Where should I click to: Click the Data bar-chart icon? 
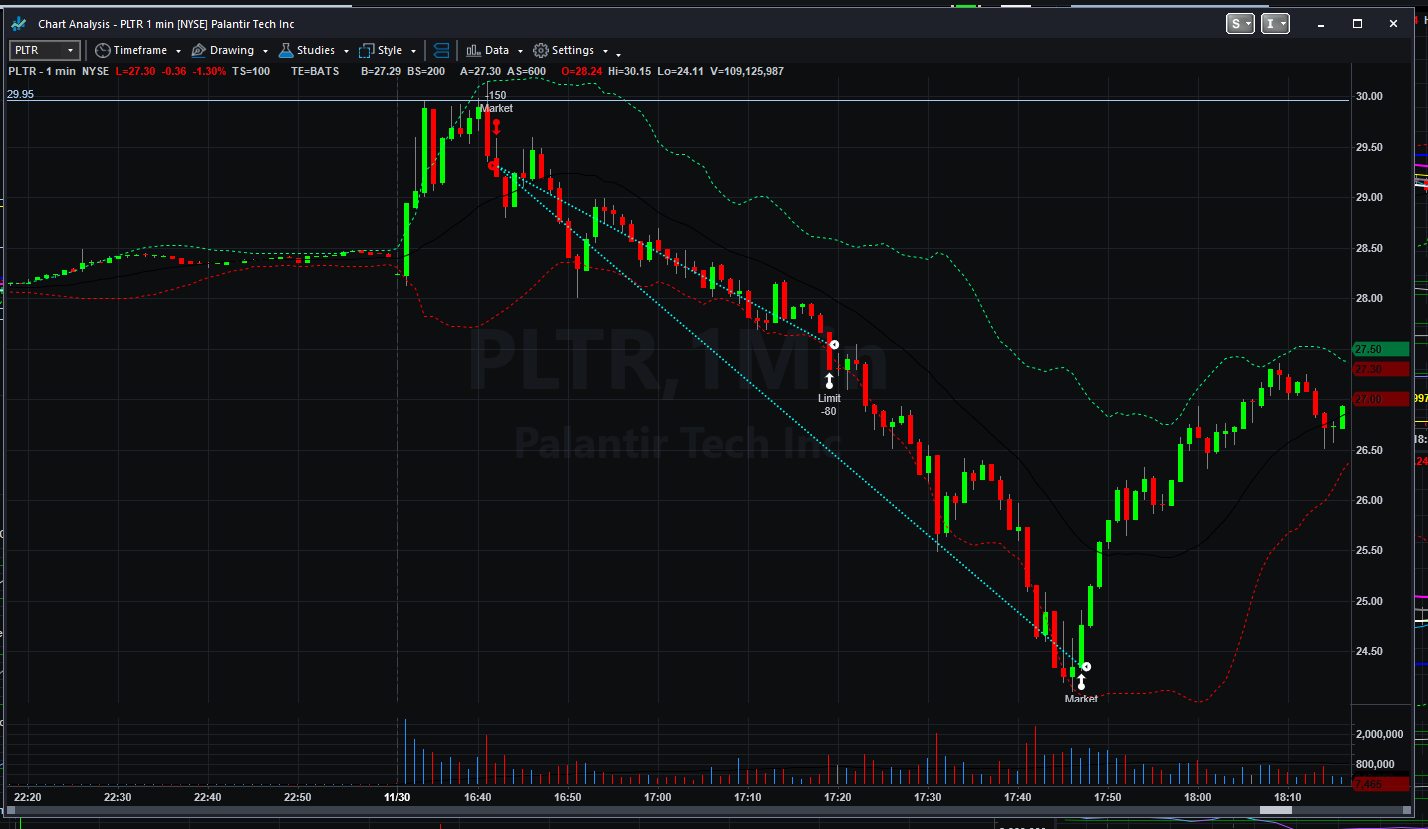474,50
